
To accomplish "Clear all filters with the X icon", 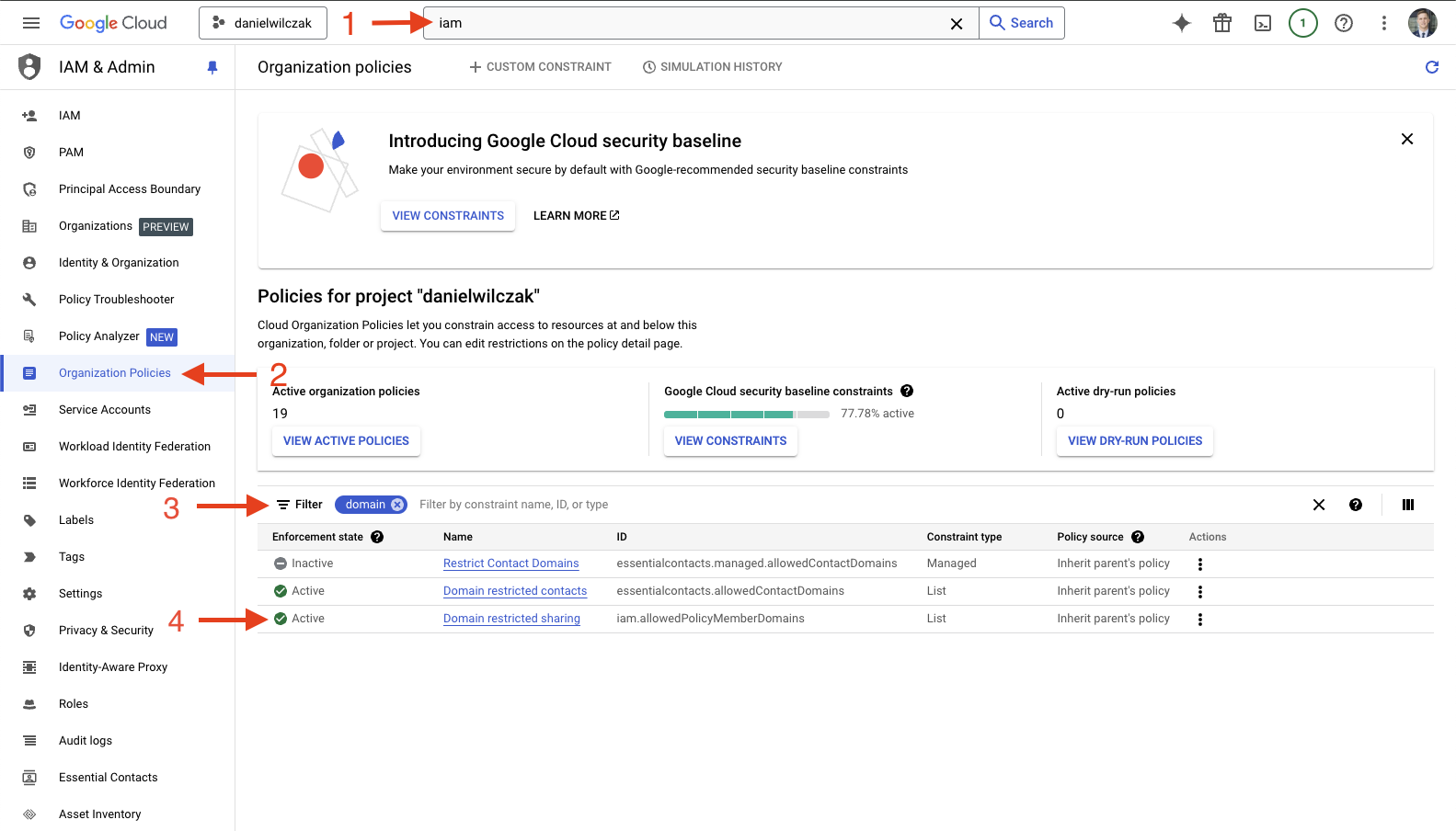I will click(1319, 505).
